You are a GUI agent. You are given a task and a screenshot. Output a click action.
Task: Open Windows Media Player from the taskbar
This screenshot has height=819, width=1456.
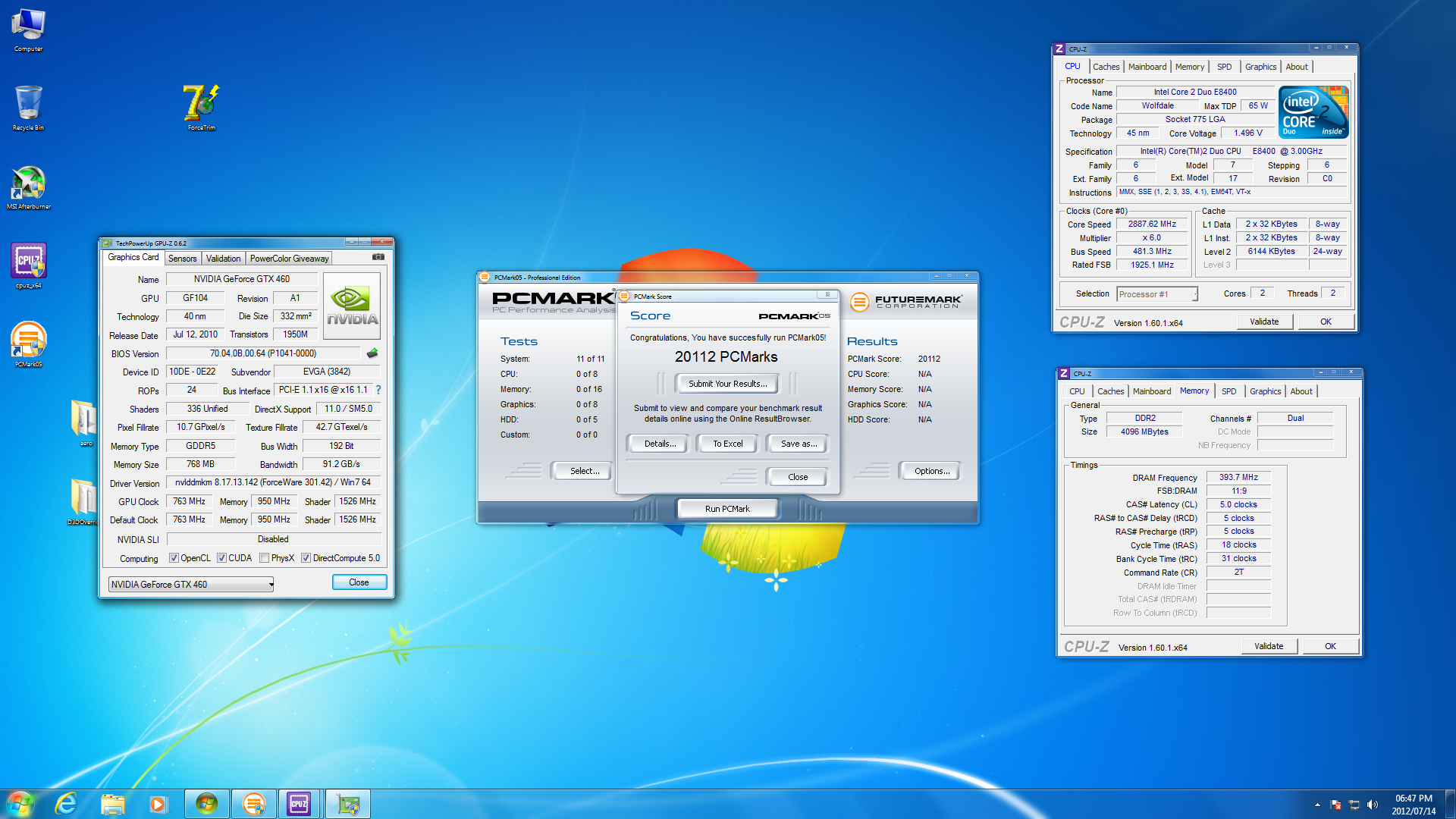[x=158, y=804]
